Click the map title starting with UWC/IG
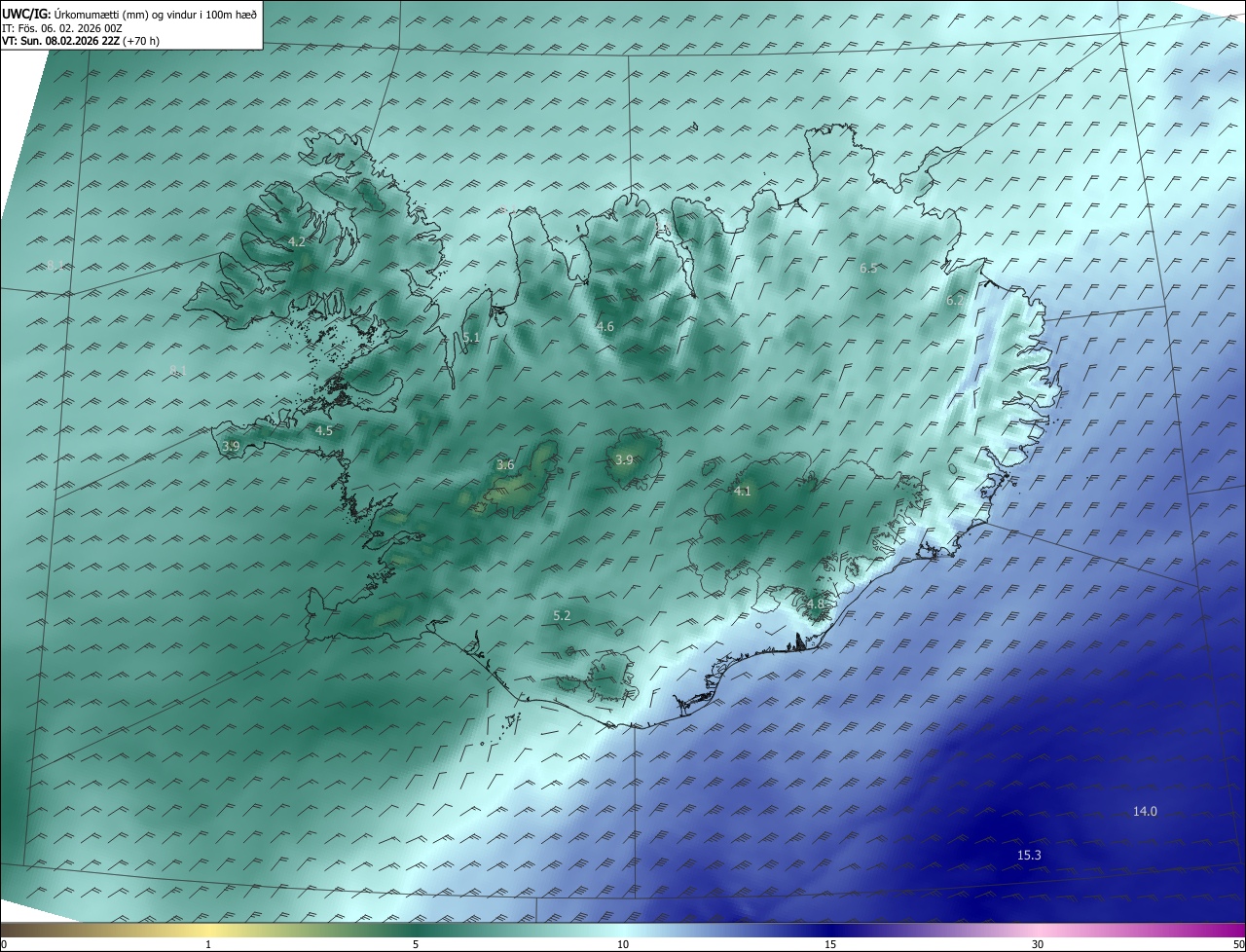This screenshot has width=1246, height=952. [x=129, y=14]
